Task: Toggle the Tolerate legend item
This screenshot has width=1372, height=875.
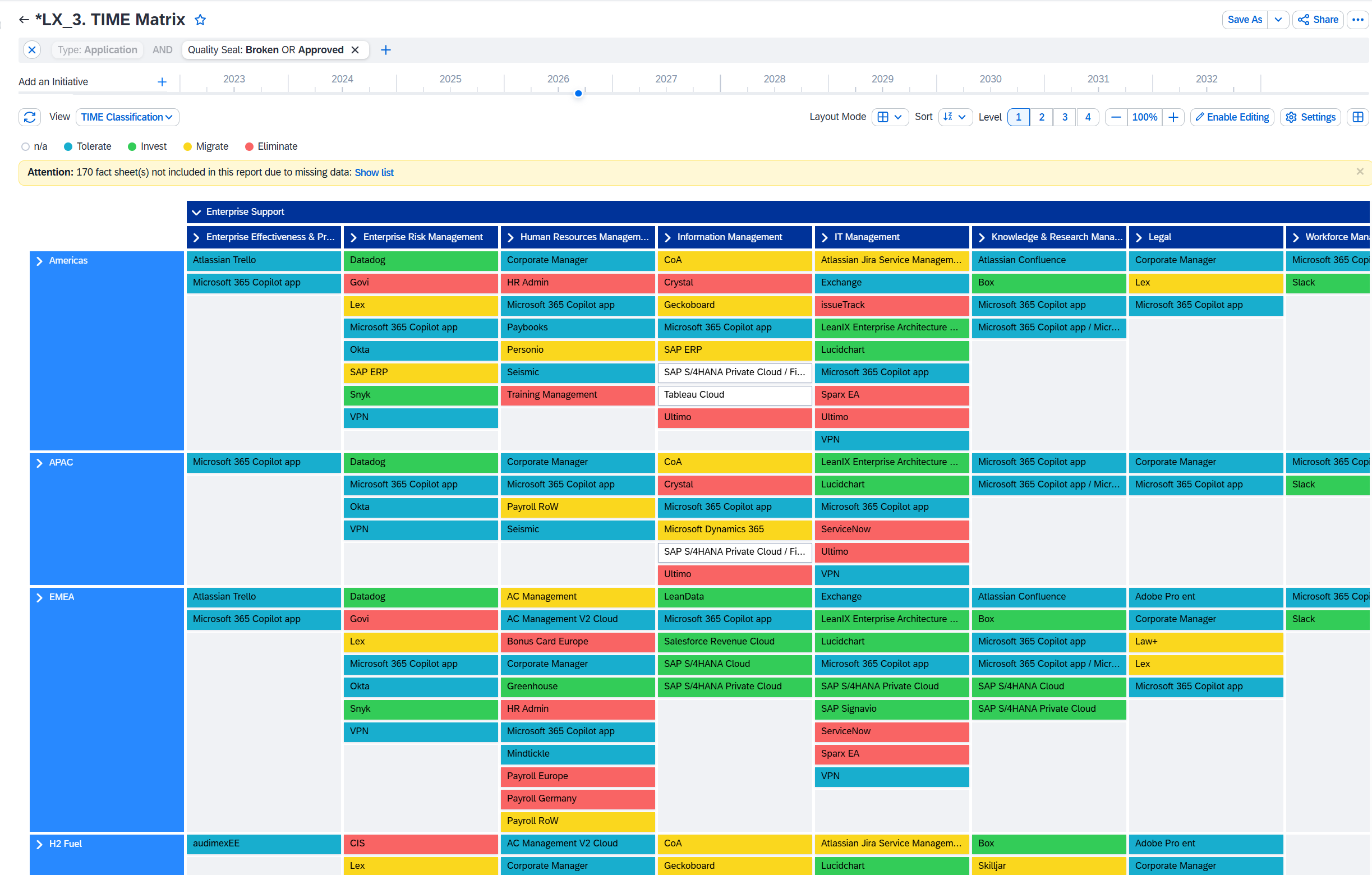Action: point(88,146)
